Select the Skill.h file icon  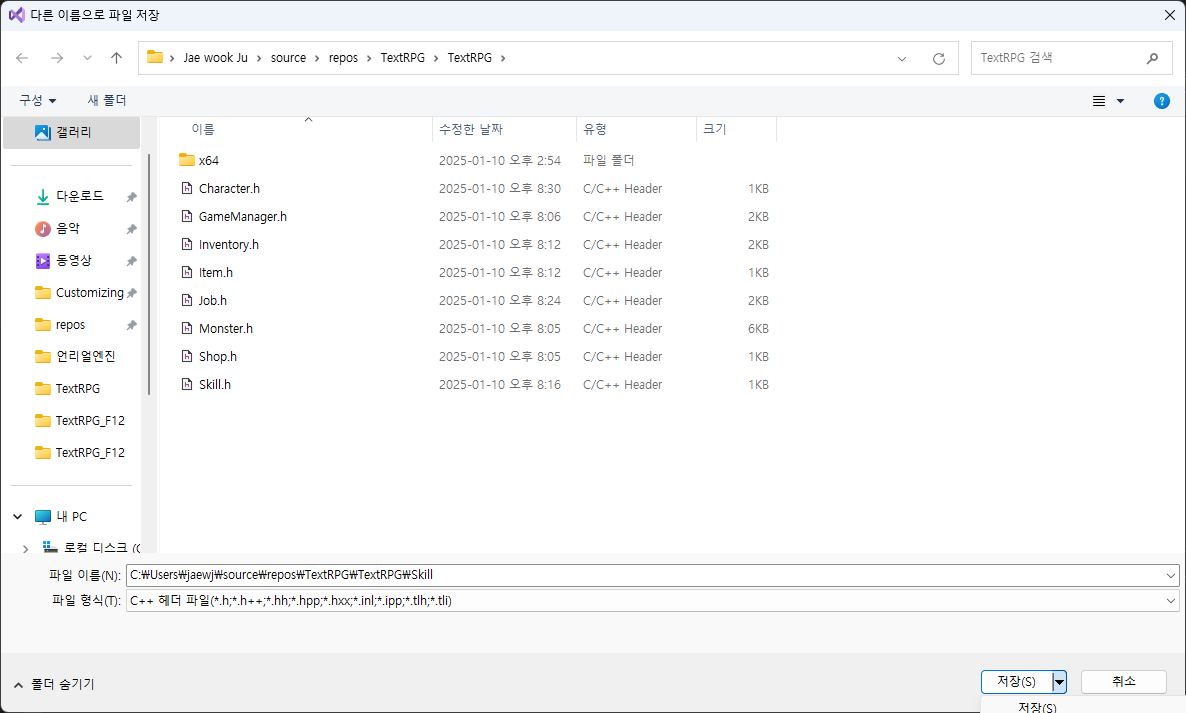(187, 384)
